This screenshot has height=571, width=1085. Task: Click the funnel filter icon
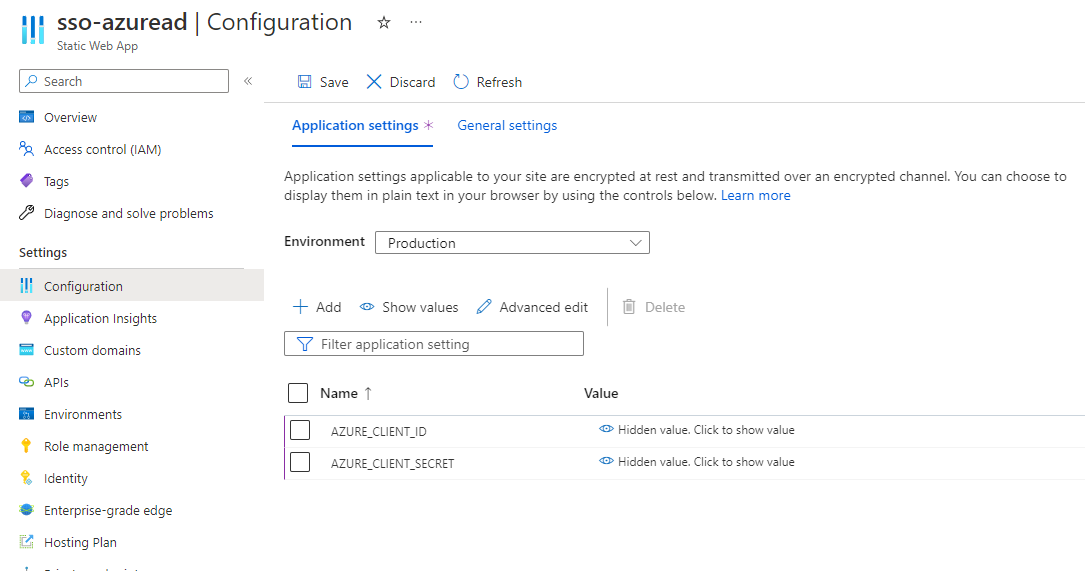(x=304, y=344)
